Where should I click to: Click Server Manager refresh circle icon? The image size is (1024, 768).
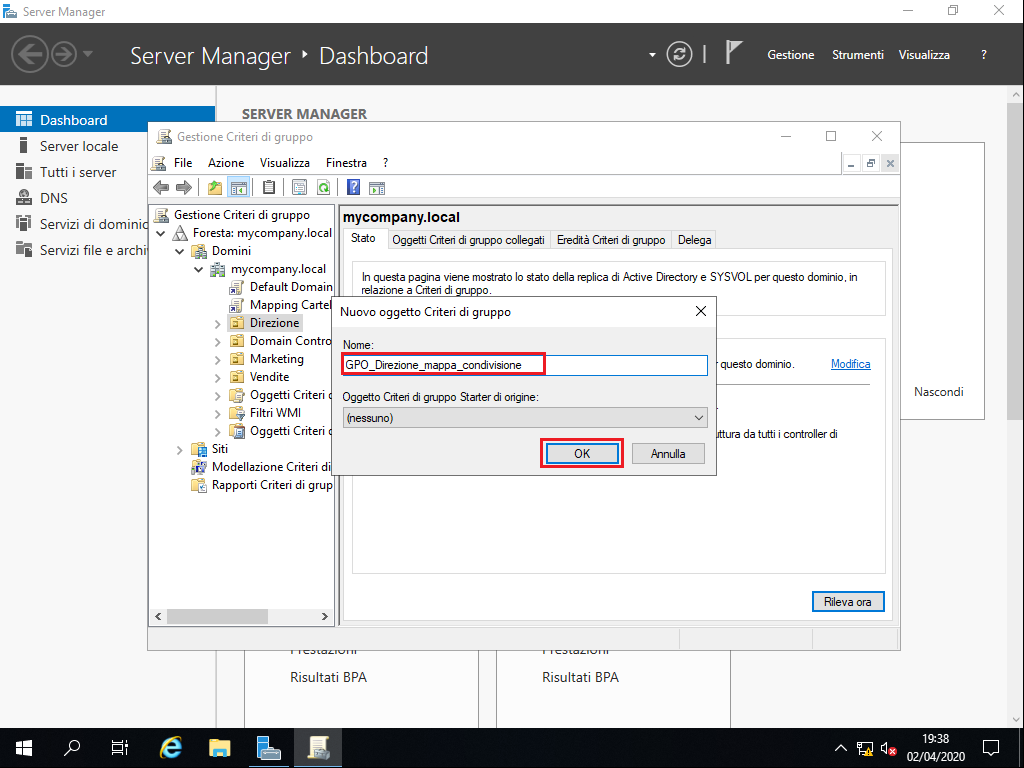[x=679, y=54]
